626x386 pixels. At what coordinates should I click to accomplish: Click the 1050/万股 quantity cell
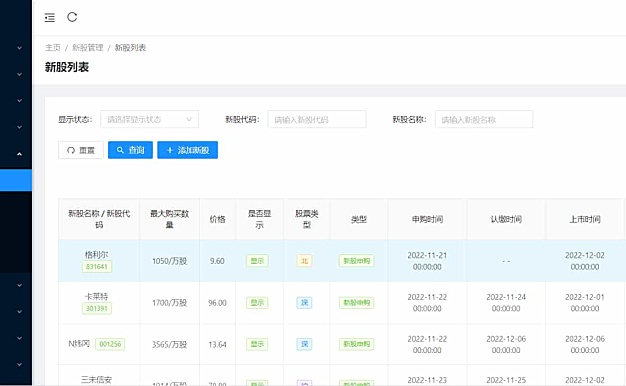pos(169,261)
